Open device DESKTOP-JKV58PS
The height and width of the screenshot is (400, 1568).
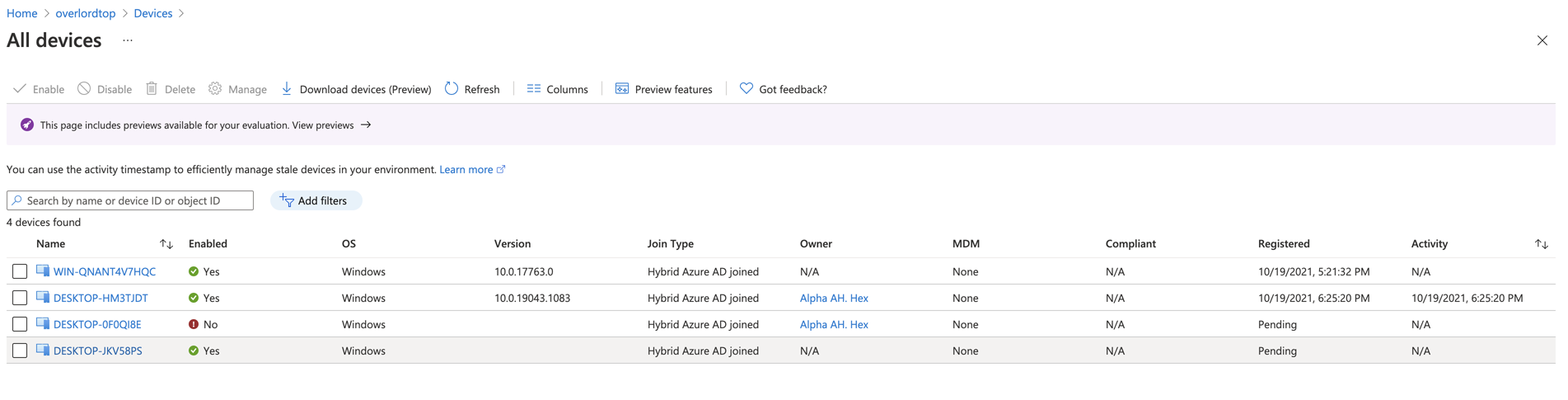click(x=98, y=351)
